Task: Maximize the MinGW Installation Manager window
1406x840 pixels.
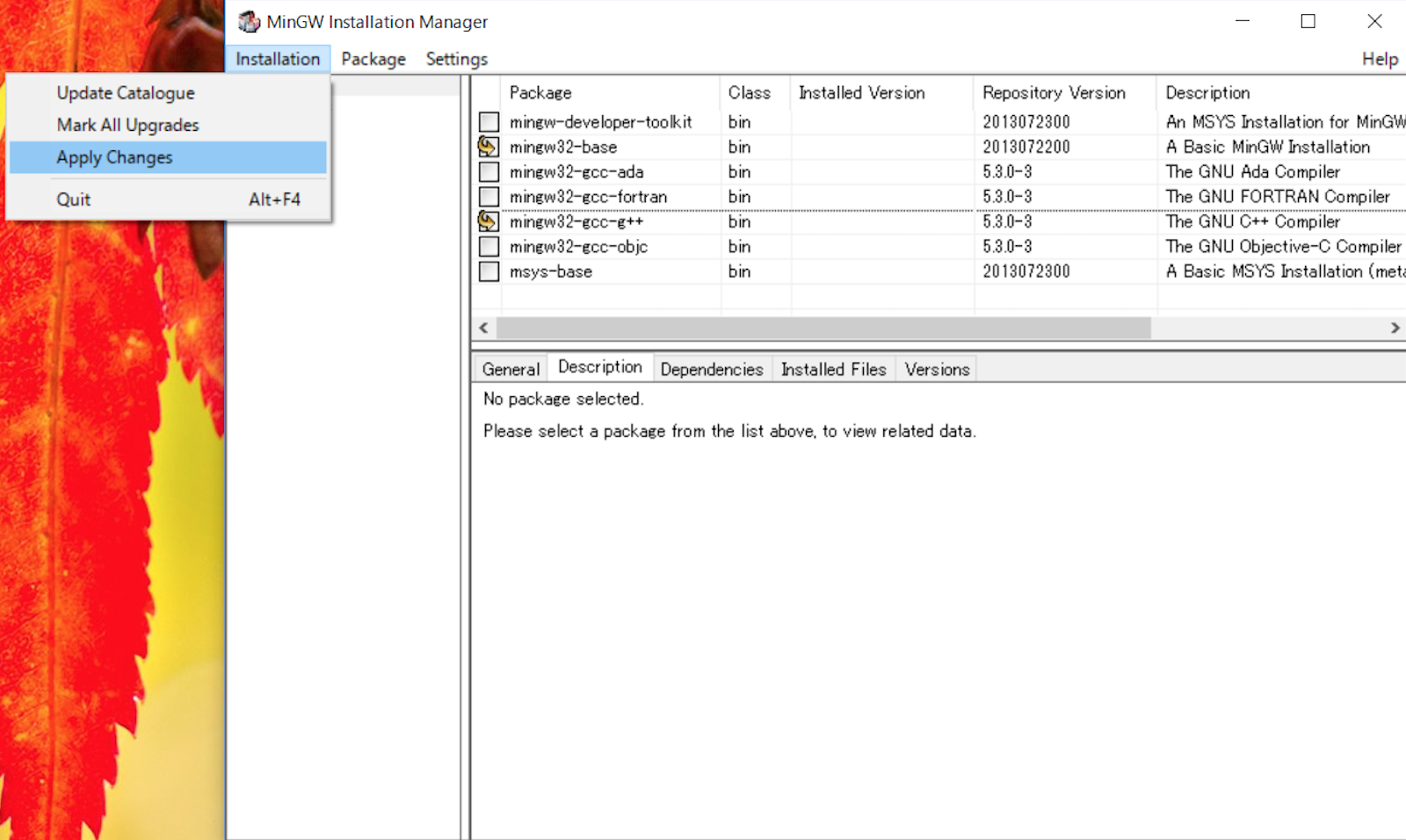Action: coord(1308,21)
